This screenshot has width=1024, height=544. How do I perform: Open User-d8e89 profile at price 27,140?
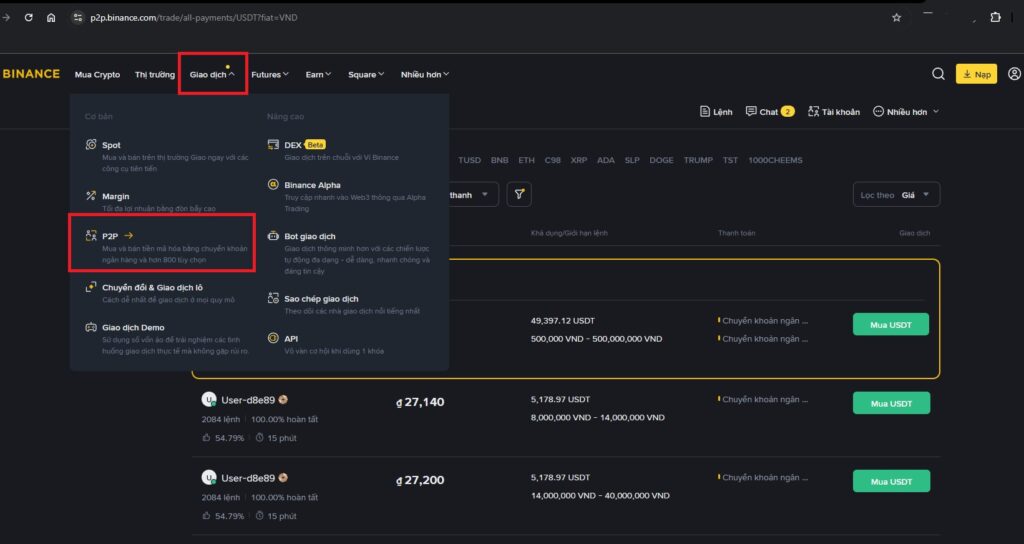[248, 400]
